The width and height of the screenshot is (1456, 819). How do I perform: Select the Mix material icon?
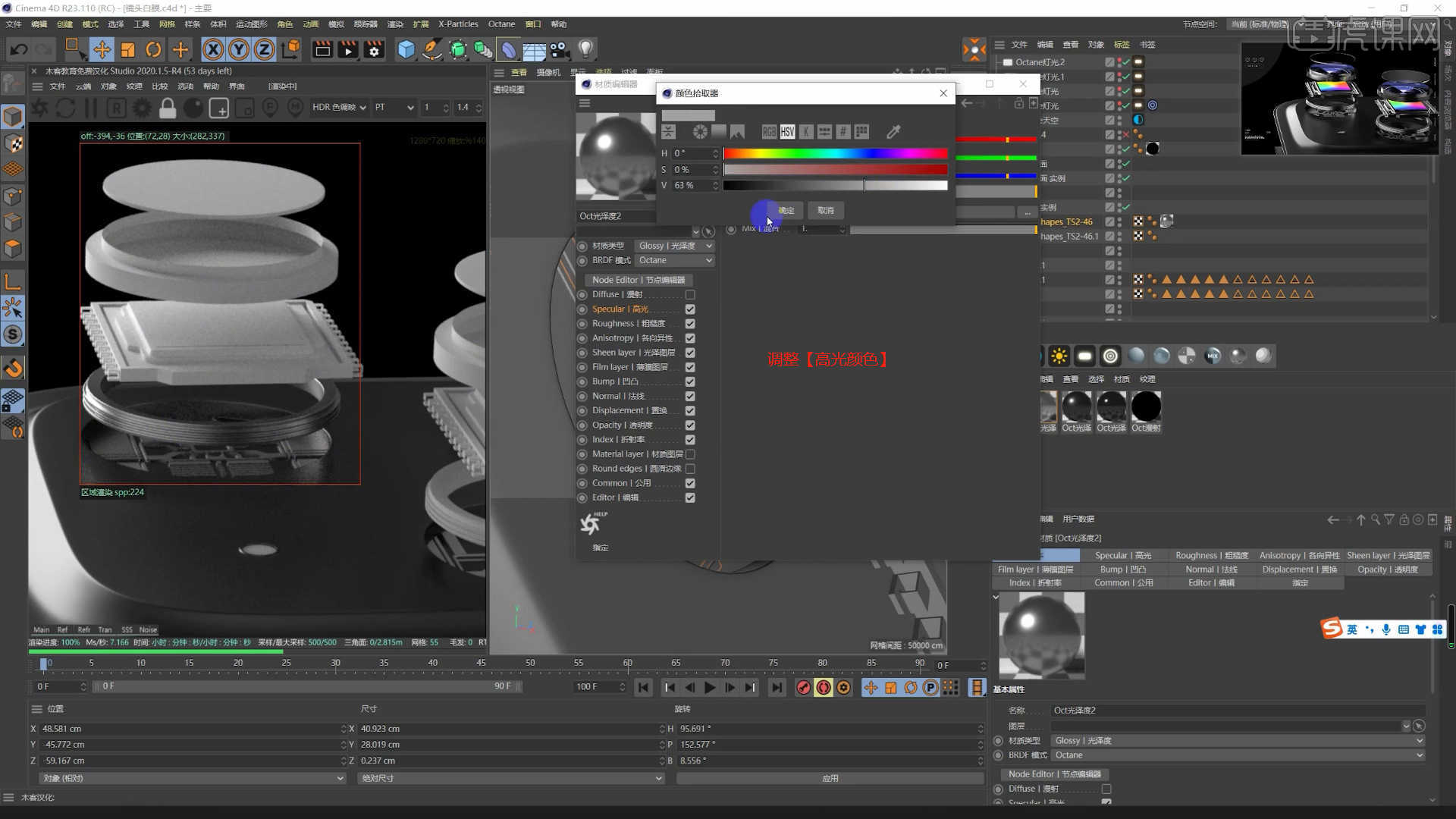pos(1212,355)
